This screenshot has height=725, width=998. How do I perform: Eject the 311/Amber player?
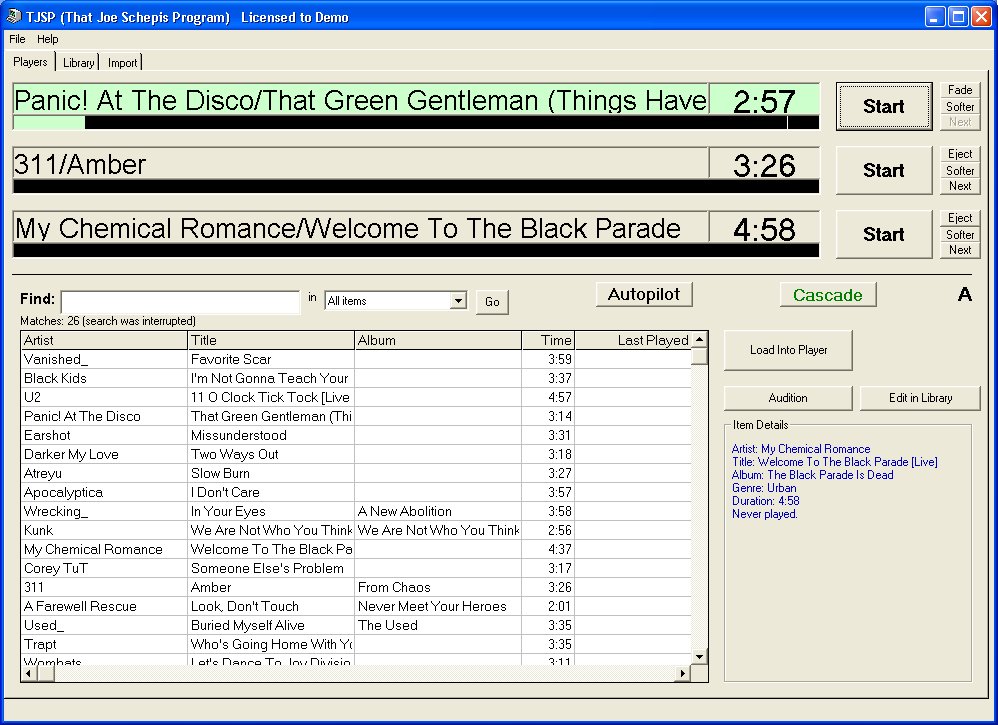tap(960, 154)
